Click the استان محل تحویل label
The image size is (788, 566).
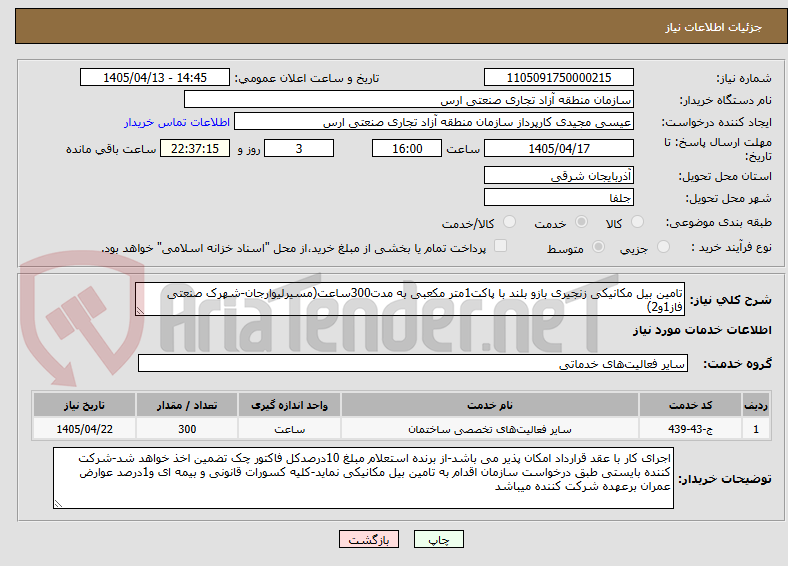tap(725, 176)
